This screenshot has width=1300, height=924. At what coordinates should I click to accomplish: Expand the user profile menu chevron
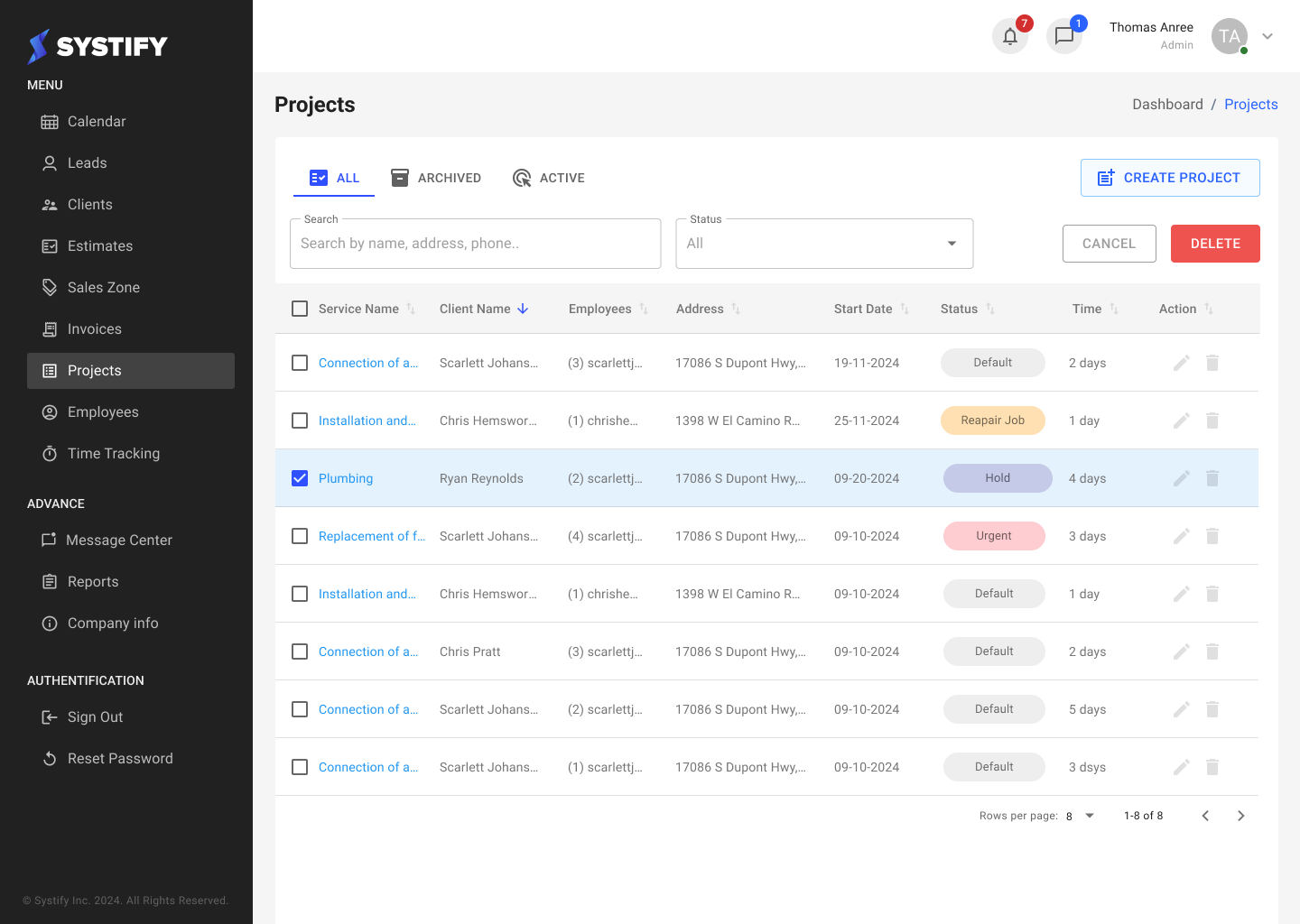1267,36
